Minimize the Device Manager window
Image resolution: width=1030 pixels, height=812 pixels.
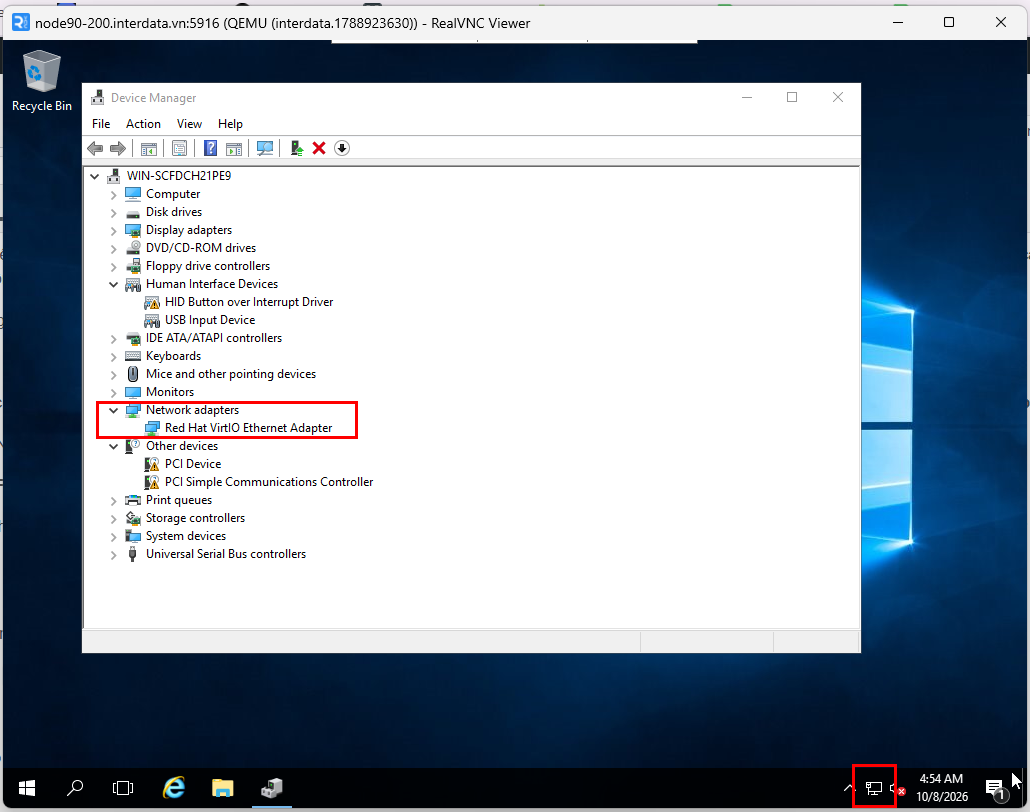(x=747, y=97)
